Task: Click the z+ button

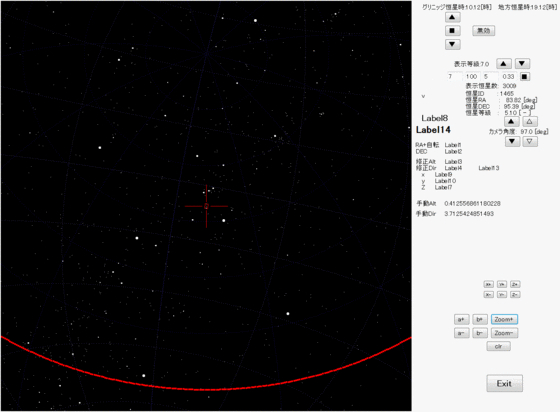Action: tap(515, 285)
